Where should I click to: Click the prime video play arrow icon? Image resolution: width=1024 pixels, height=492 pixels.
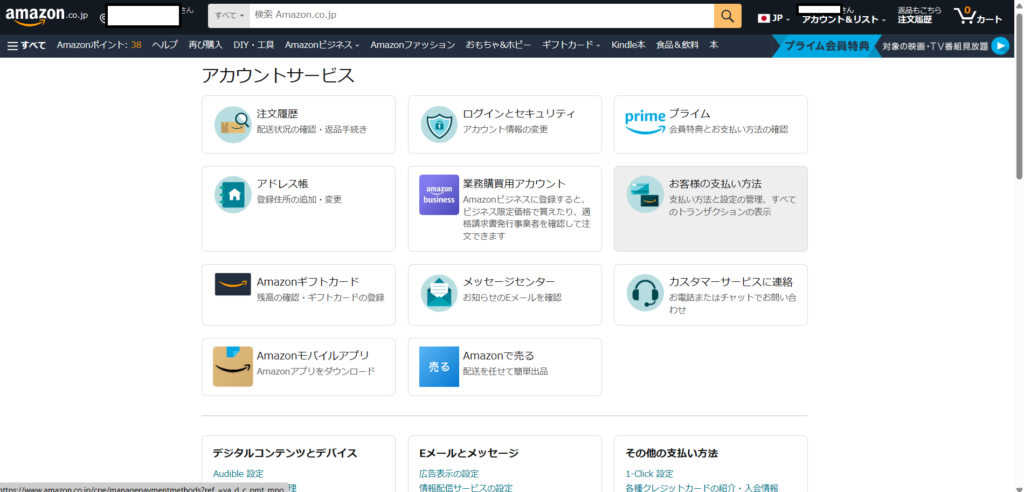(1000, 46)
